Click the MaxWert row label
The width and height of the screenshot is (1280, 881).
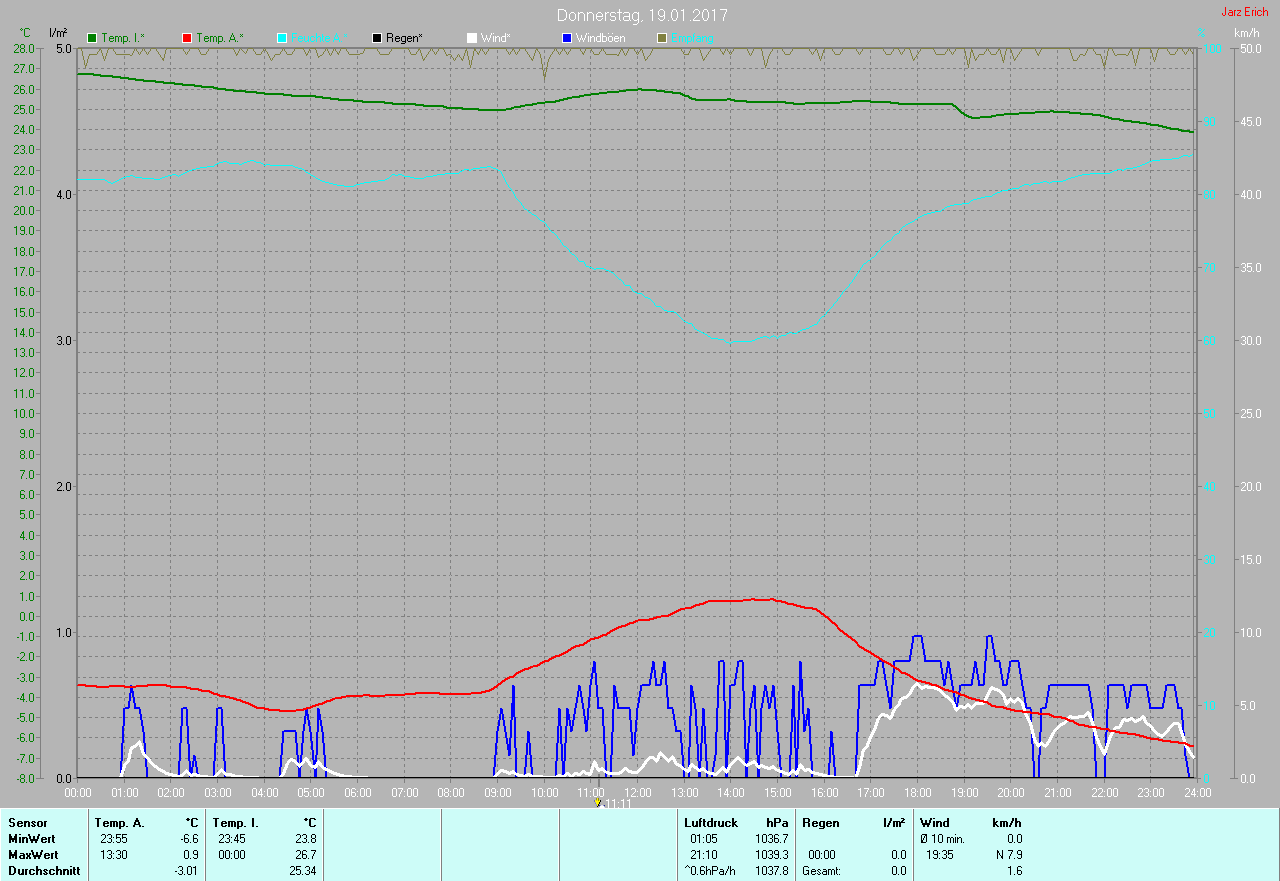tap(33, 855)
